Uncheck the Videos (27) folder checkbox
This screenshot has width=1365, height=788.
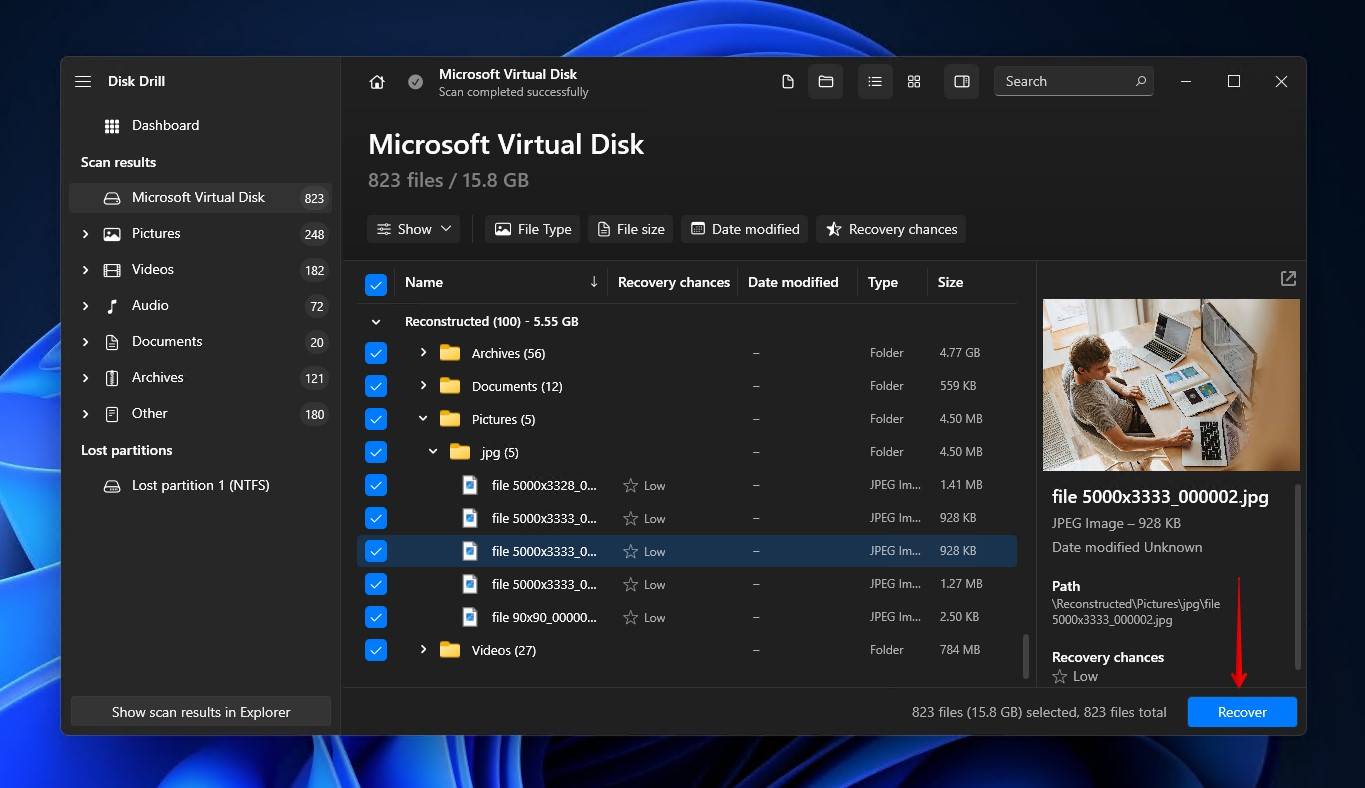point(376,650)
